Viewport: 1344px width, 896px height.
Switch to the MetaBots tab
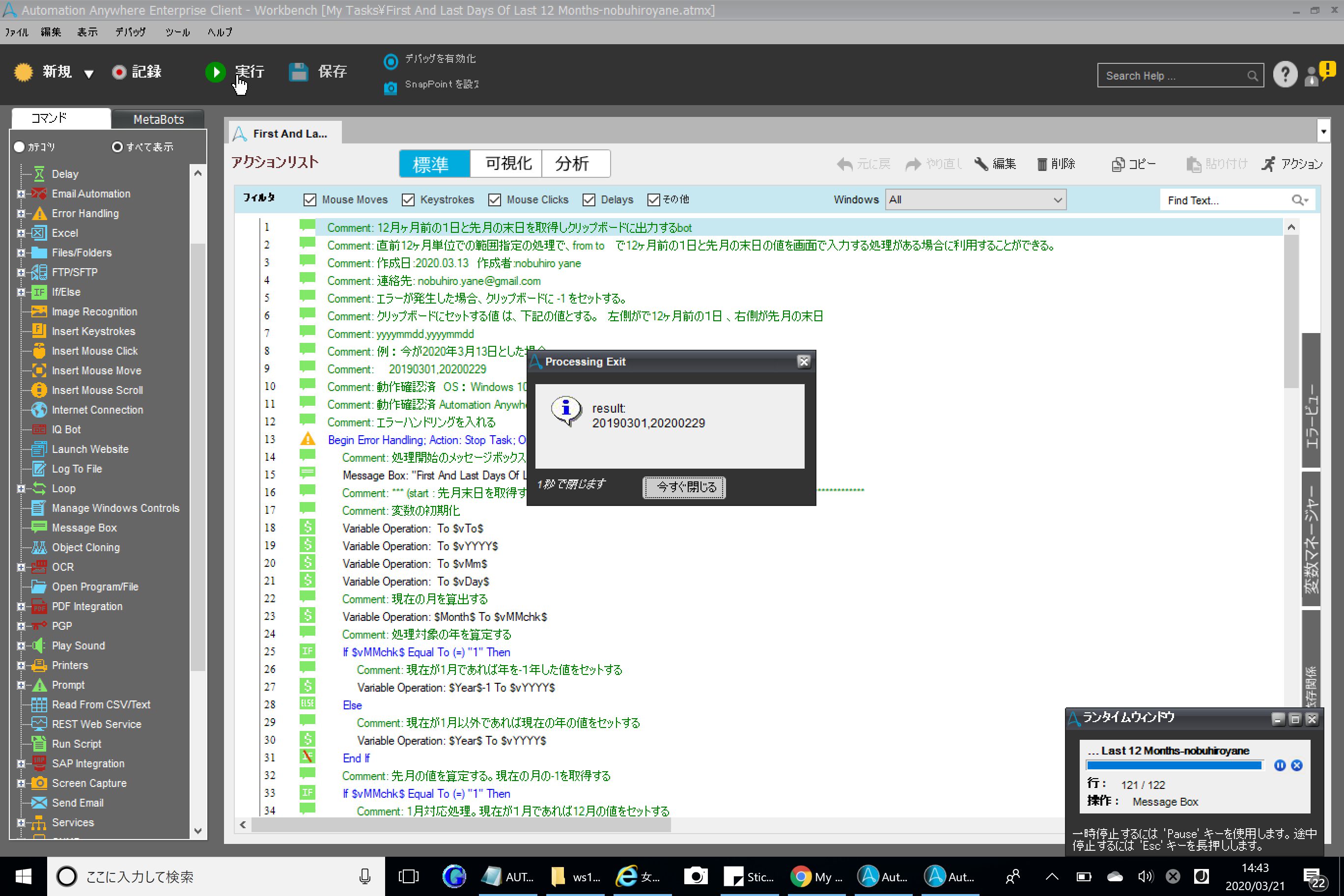[x=158, y=119]
